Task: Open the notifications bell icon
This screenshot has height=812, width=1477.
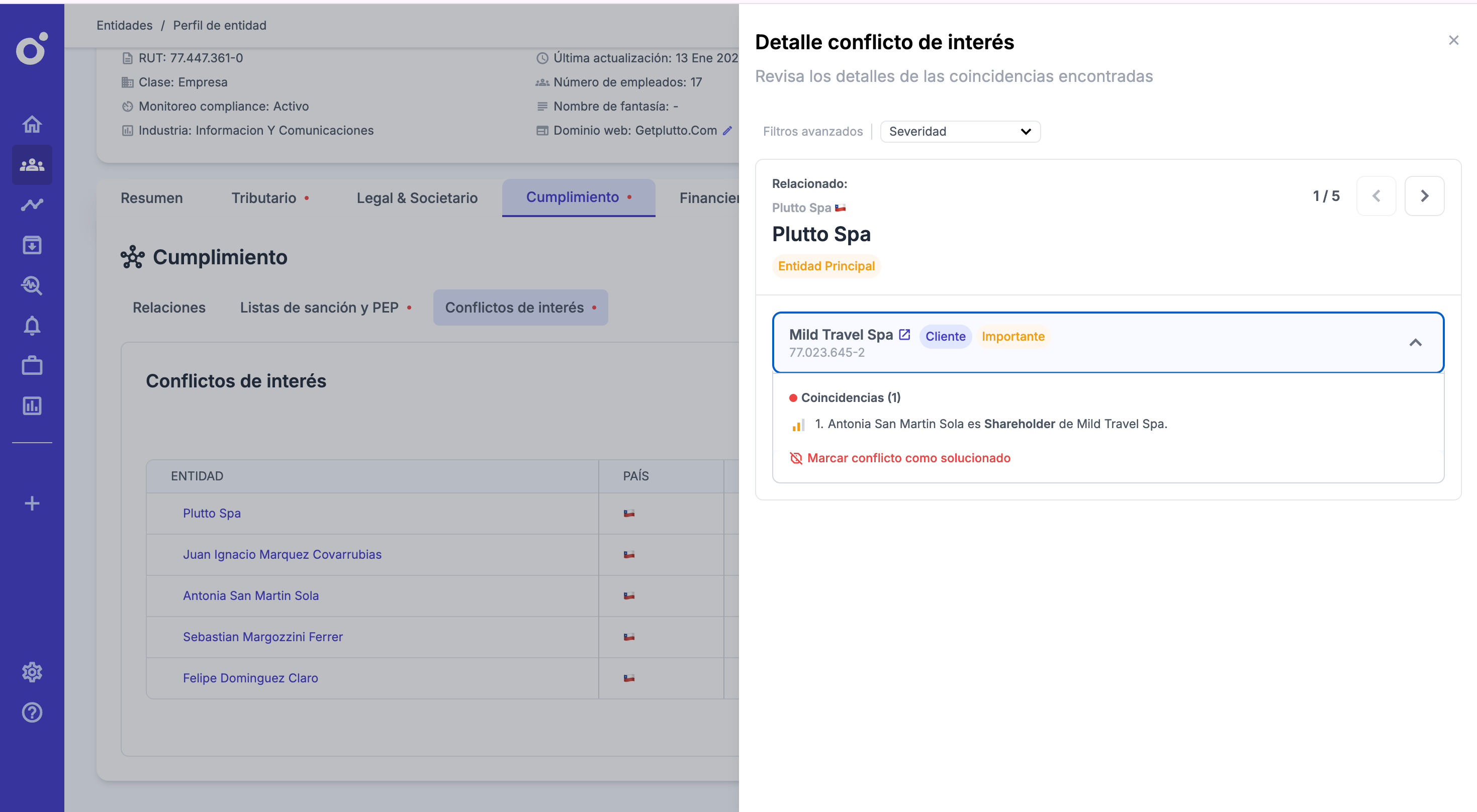Action: click(32, 326)
